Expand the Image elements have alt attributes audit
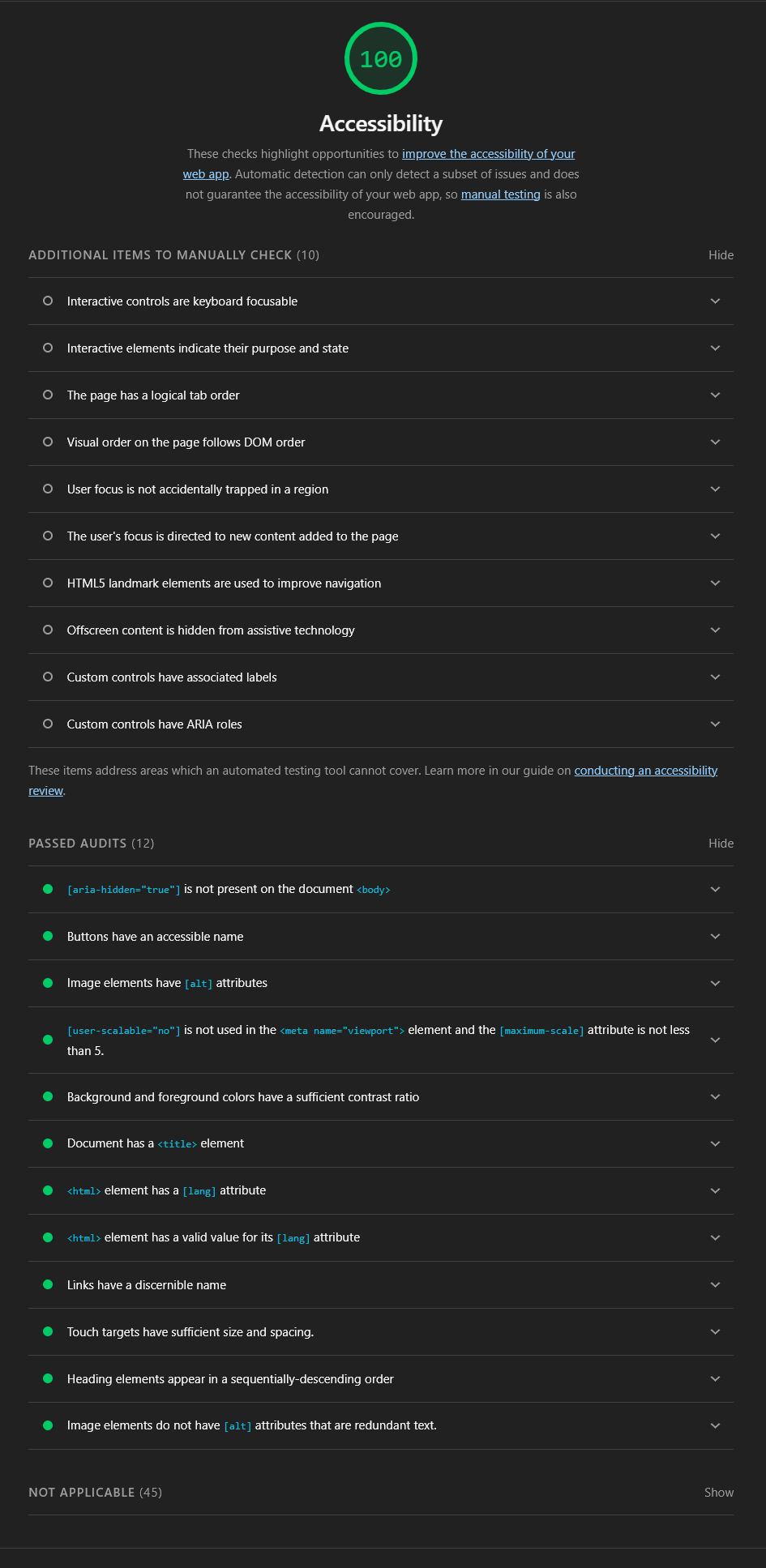766x1568 pixels. click(x=715, y=983)
